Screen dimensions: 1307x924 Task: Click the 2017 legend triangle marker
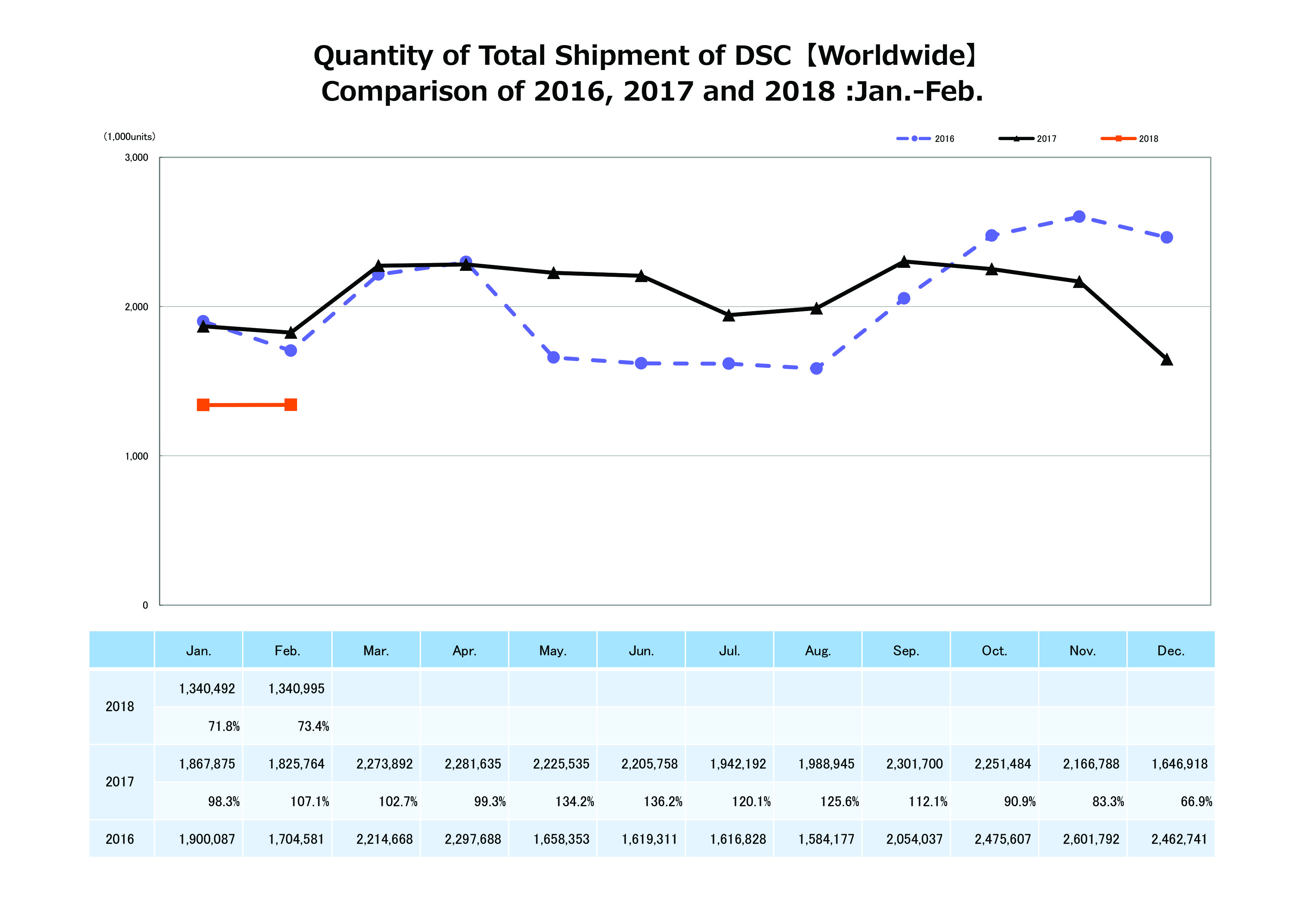pyautogui.click(x=1016, y=138)
